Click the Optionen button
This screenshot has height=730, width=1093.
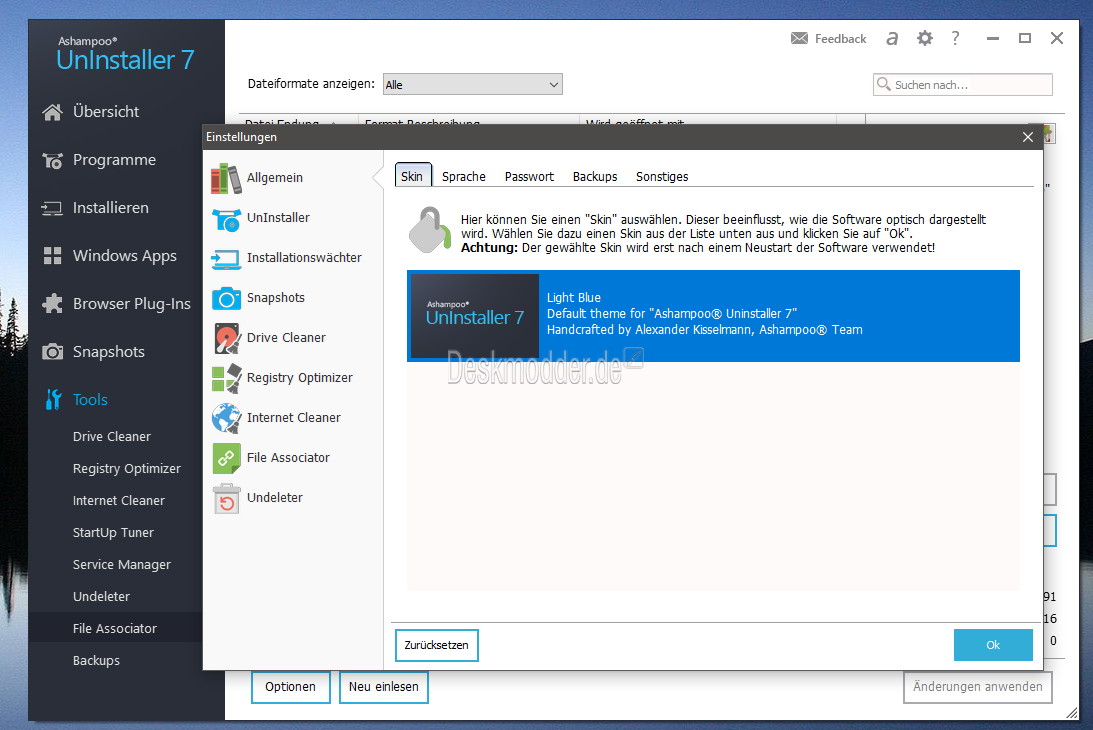click(290, 687)
